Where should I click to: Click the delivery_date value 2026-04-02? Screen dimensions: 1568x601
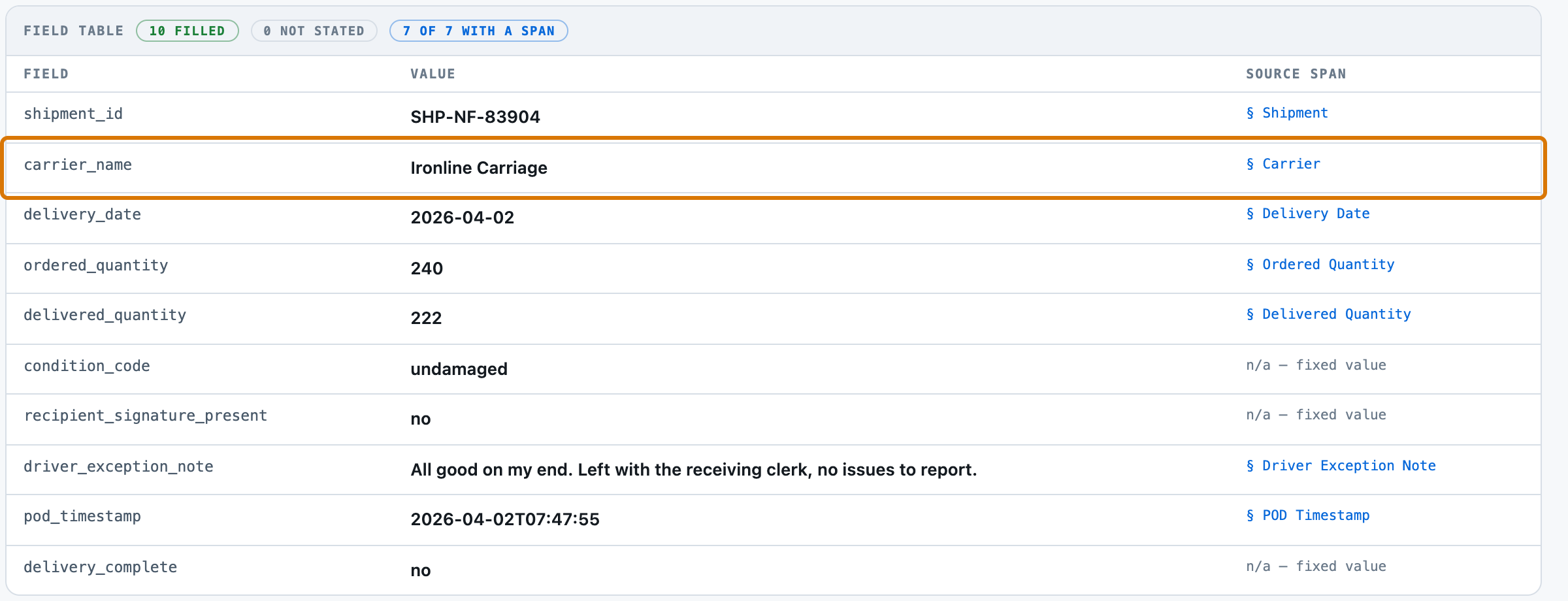pos(463,218)
